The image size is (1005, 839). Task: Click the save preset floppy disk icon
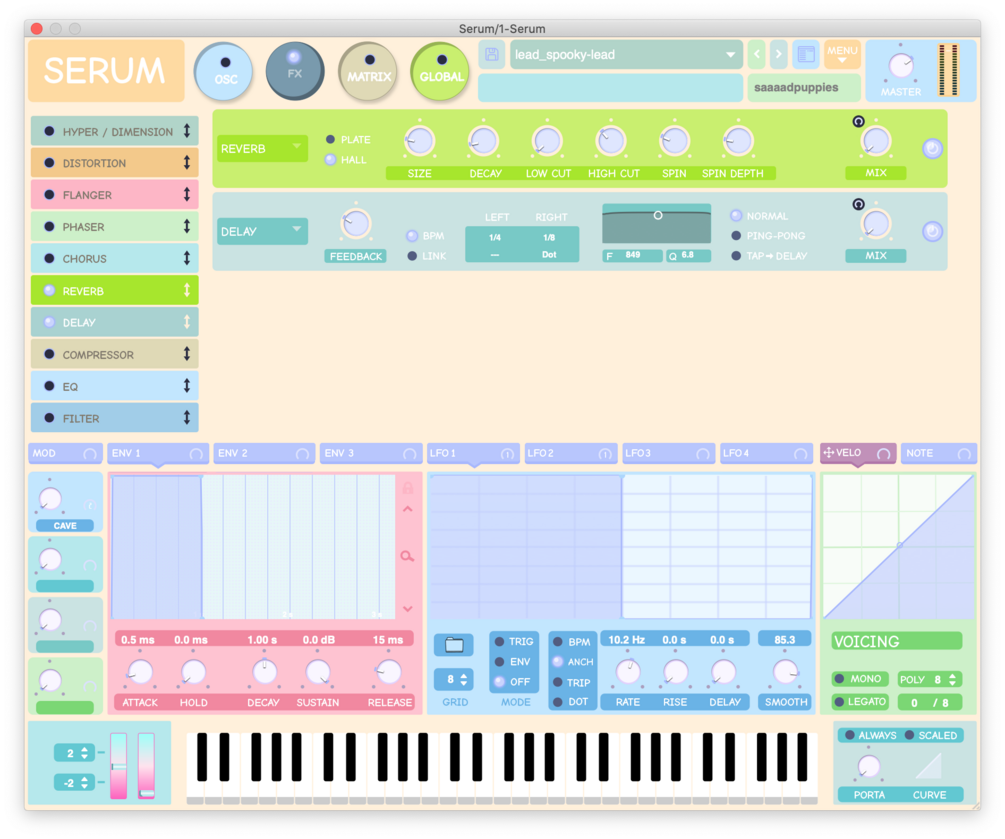tap(492, 54)
